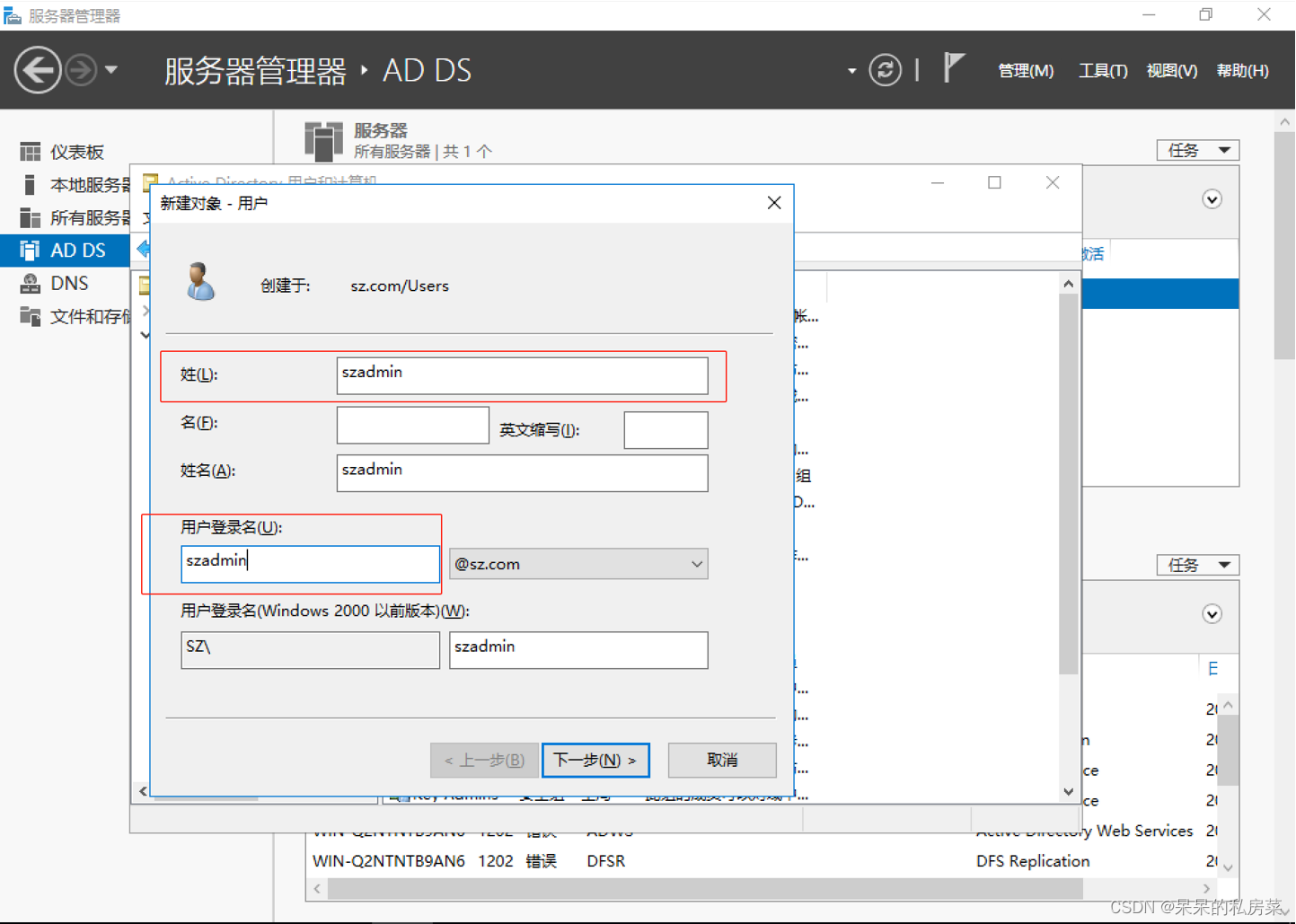
Task: Open the 视图(V) menu
Action: point(1171,71)
